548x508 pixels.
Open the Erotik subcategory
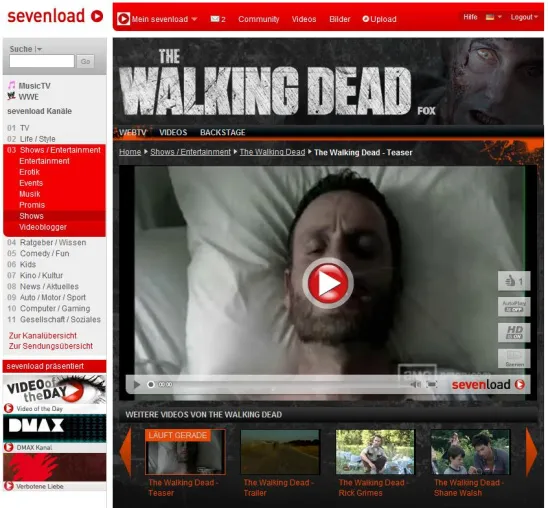29,172
